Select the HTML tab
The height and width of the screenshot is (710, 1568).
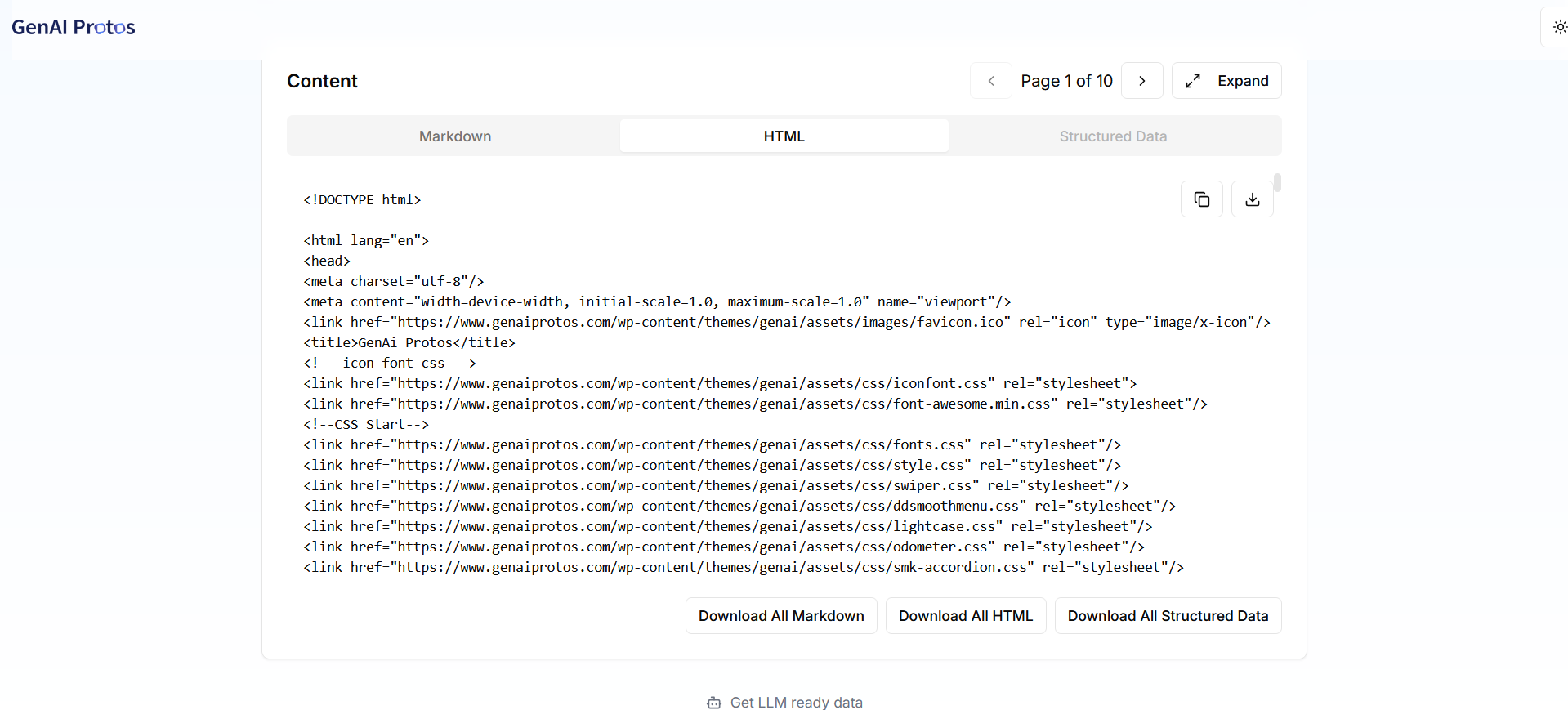tap(784, 136)
